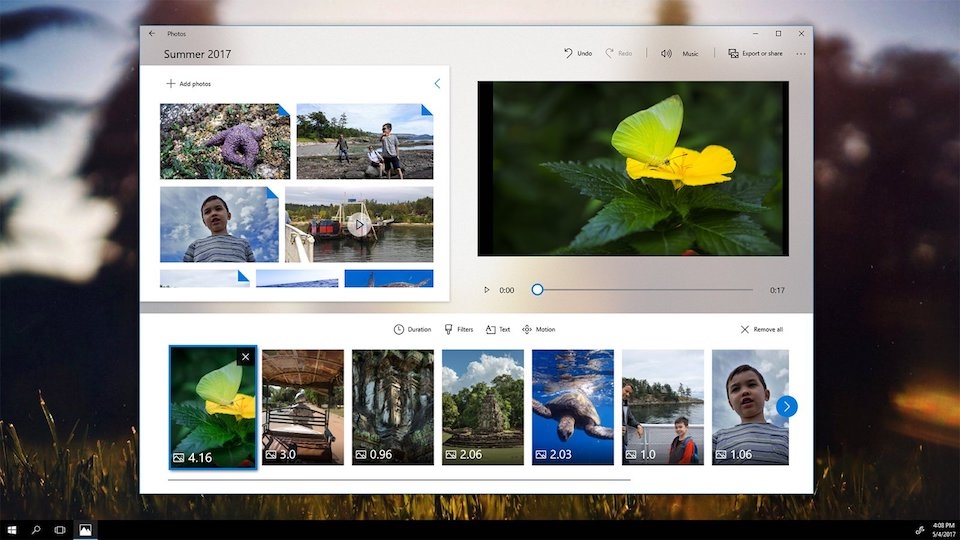Click the preview seek slider handle
The height and width of the screenshot is (540, 960).
[x=537, y=290]
